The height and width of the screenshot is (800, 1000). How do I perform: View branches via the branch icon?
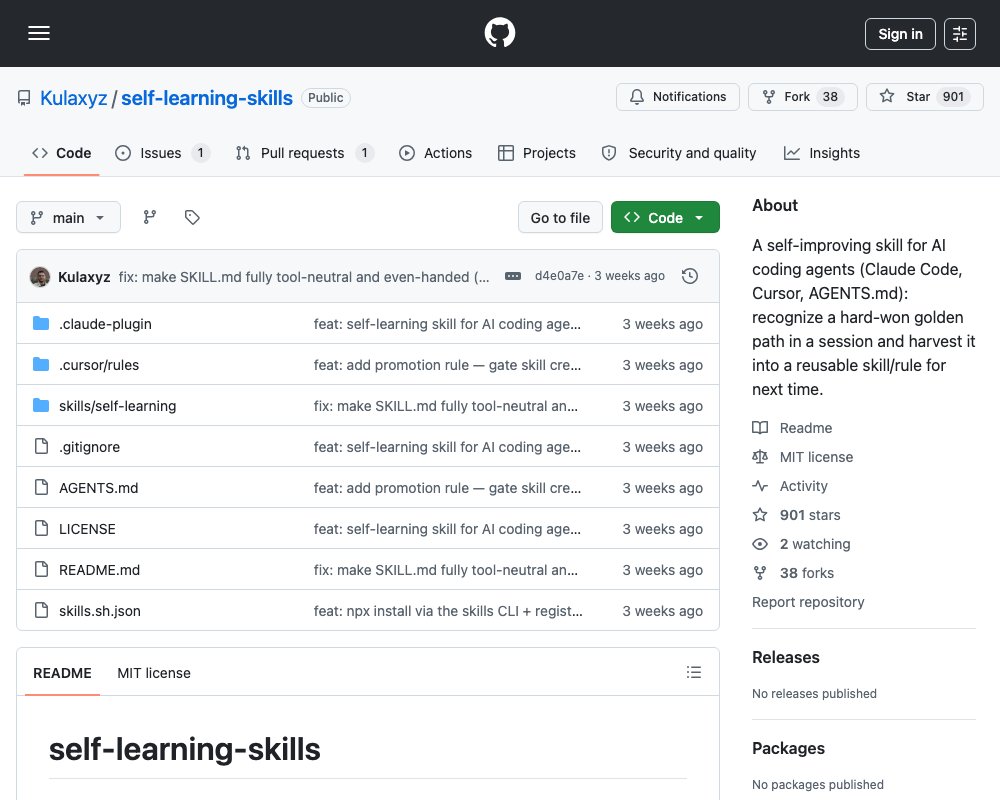pos(150,218)
